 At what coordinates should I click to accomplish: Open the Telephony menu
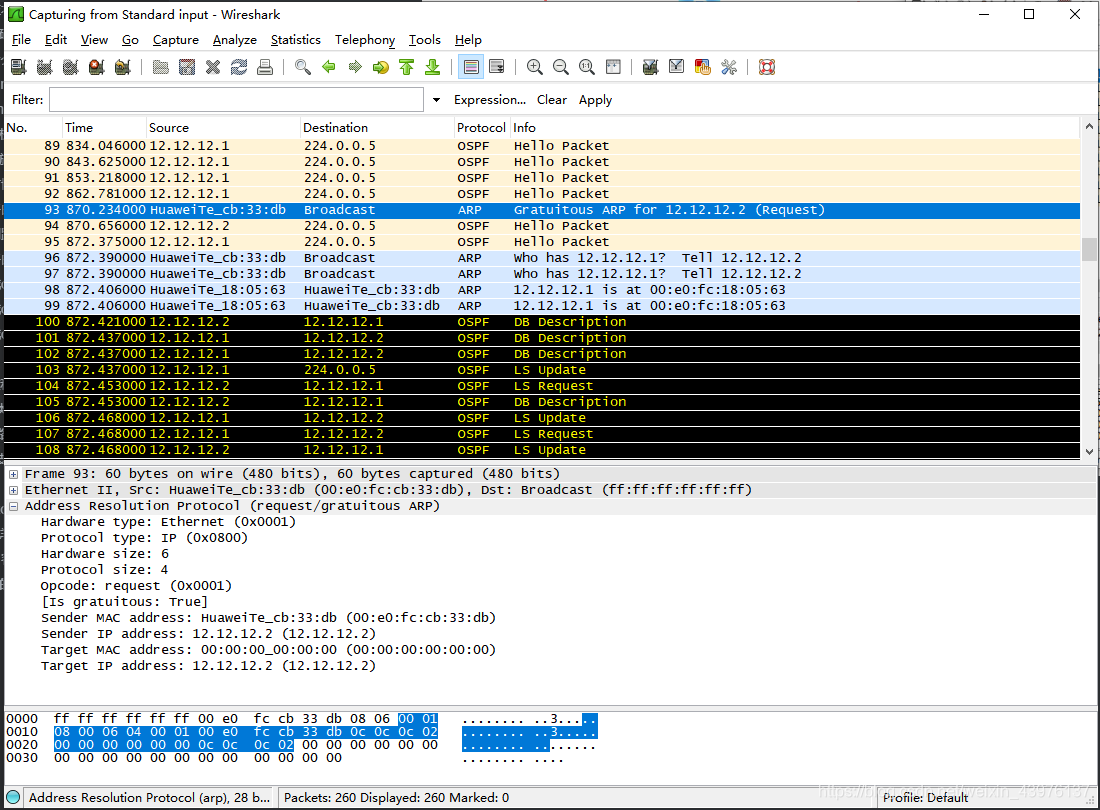(365, 40)
